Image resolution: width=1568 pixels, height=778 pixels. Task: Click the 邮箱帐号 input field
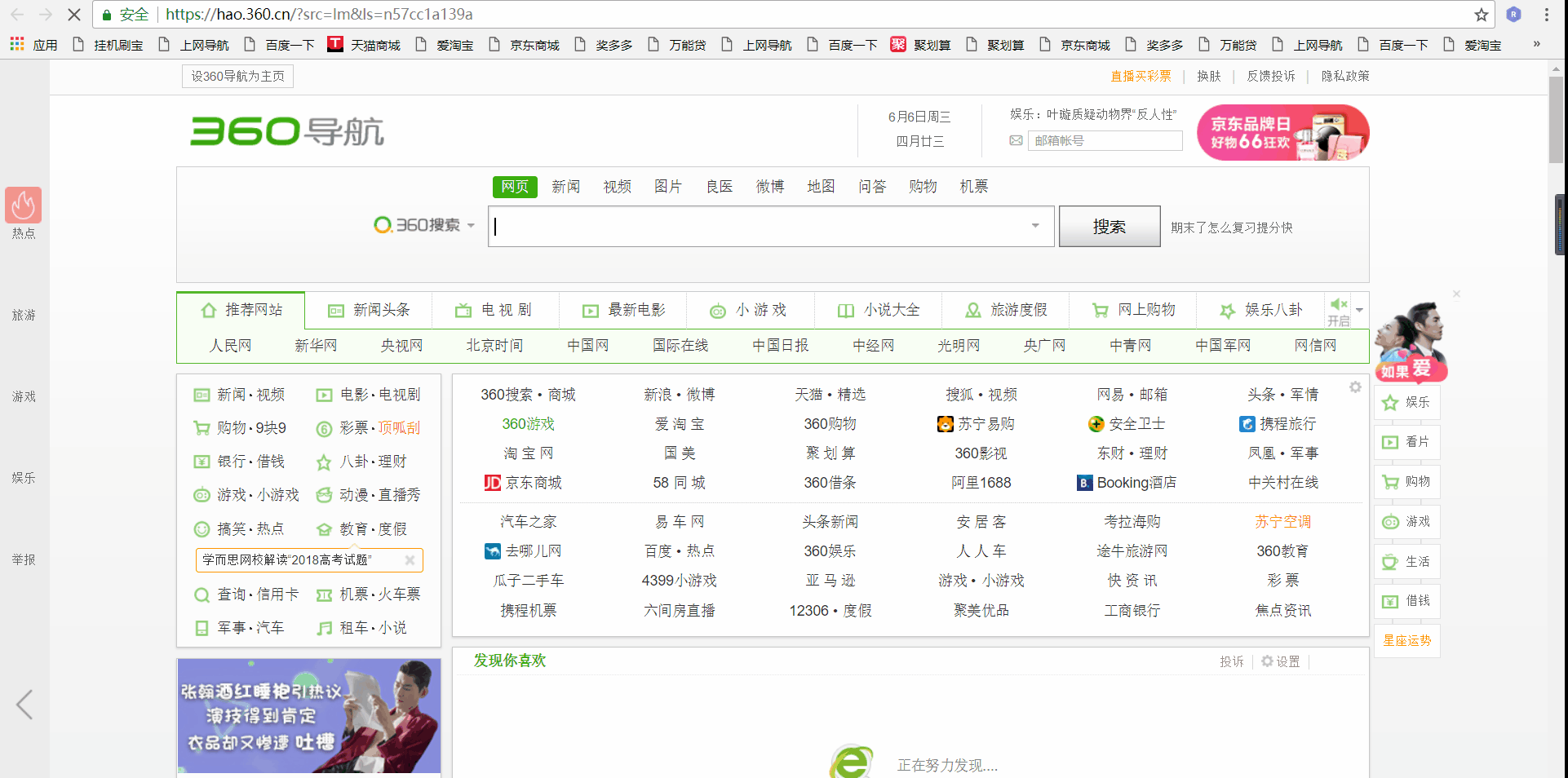(1105, 141)
